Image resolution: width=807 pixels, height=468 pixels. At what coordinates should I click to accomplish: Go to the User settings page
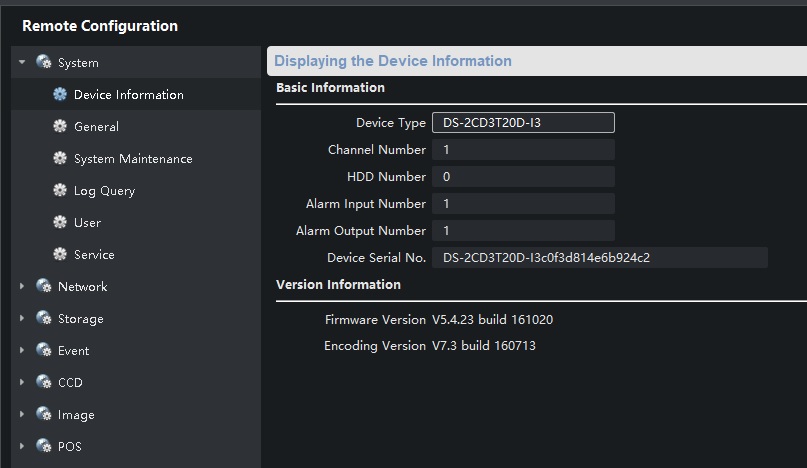(87, 223)
